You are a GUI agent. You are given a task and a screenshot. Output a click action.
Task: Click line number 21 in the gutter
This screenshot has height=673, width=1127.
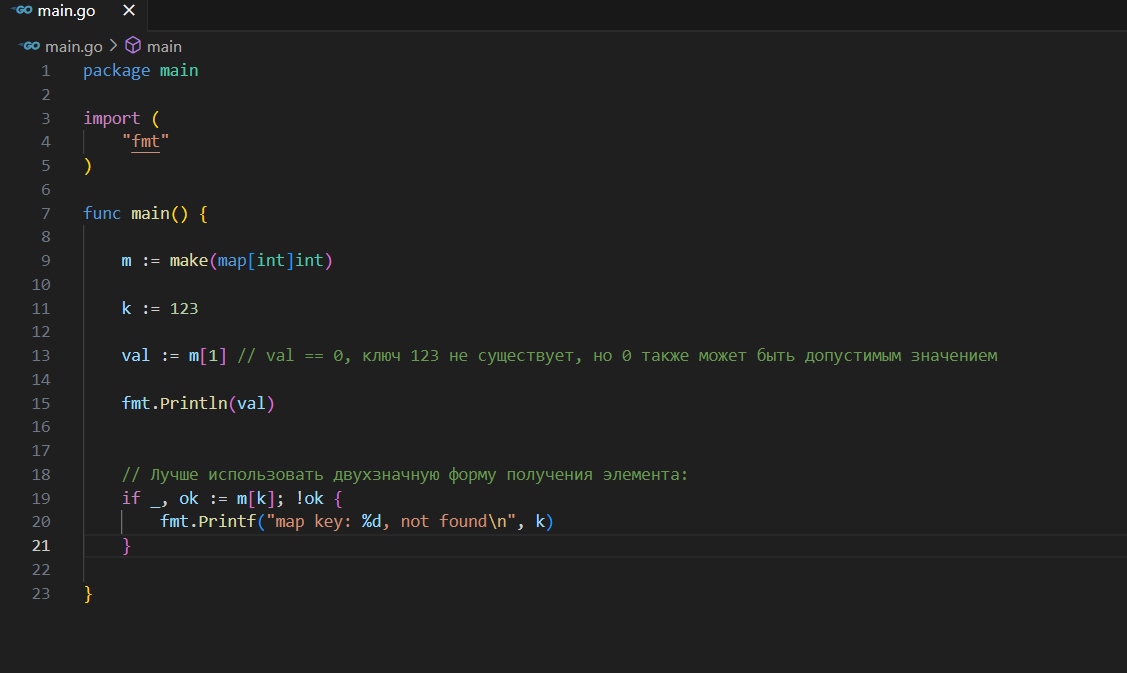click(41, 546)
